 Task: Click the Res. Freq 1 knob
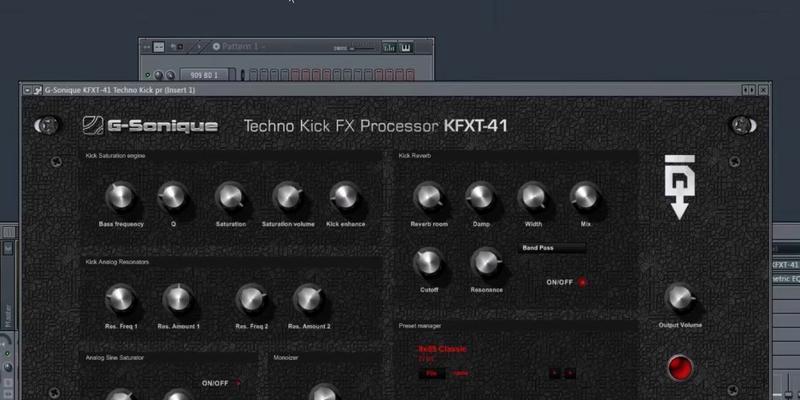point(121,299)
